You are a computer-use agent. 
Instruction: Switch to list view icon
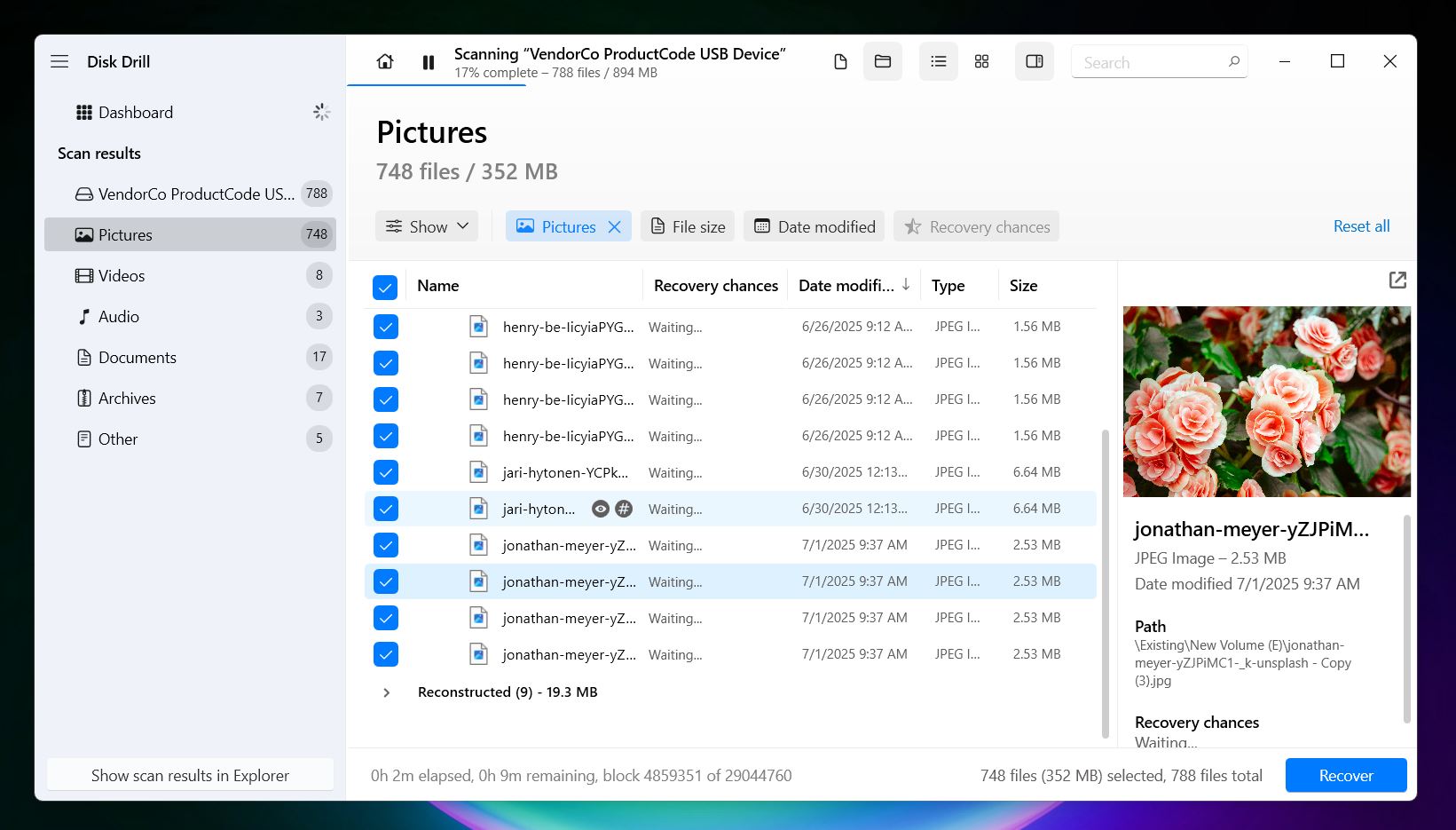coord(939,61)
